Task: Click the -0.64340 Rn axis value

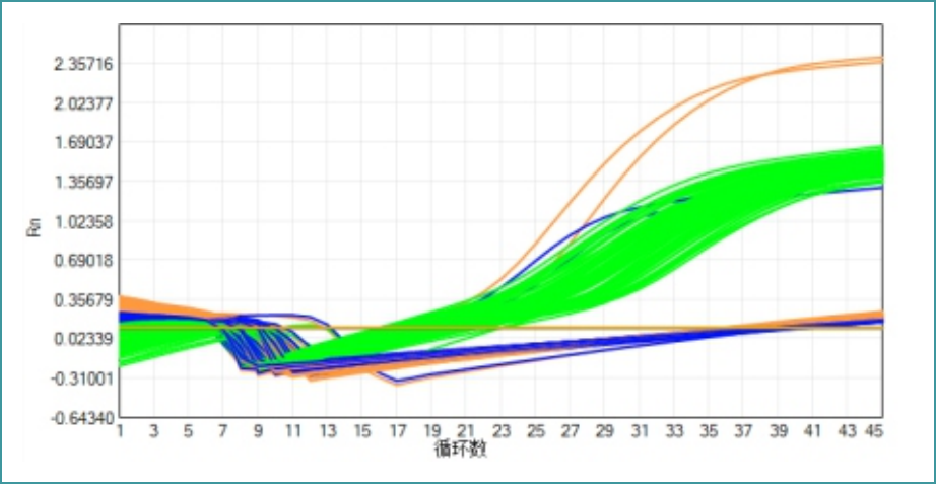Action: tap(81, 418)
